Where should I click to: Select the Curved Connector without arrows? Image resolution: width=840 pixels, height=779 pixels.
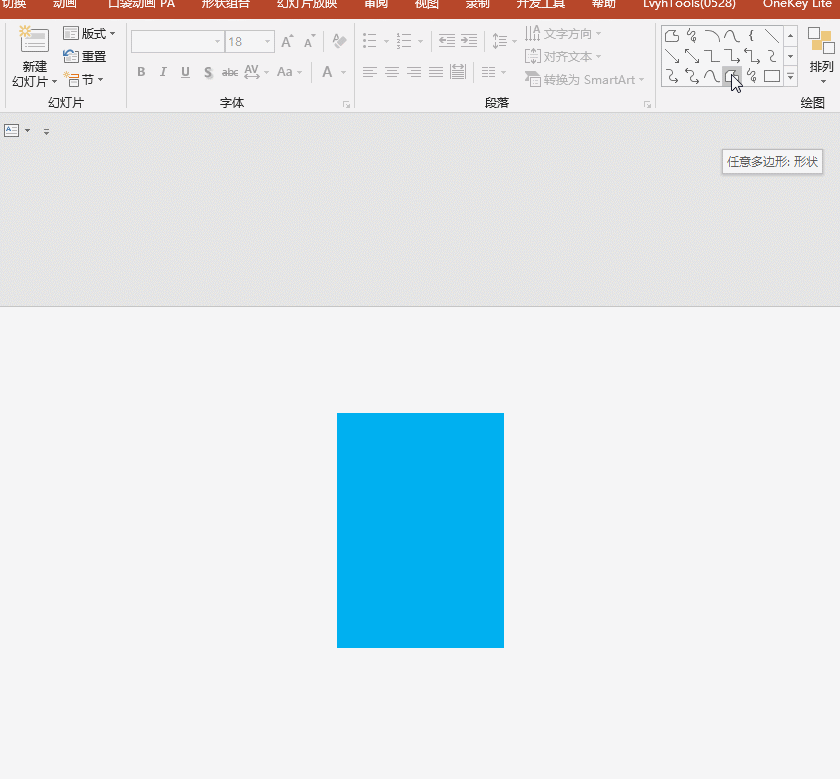(771, 56)
